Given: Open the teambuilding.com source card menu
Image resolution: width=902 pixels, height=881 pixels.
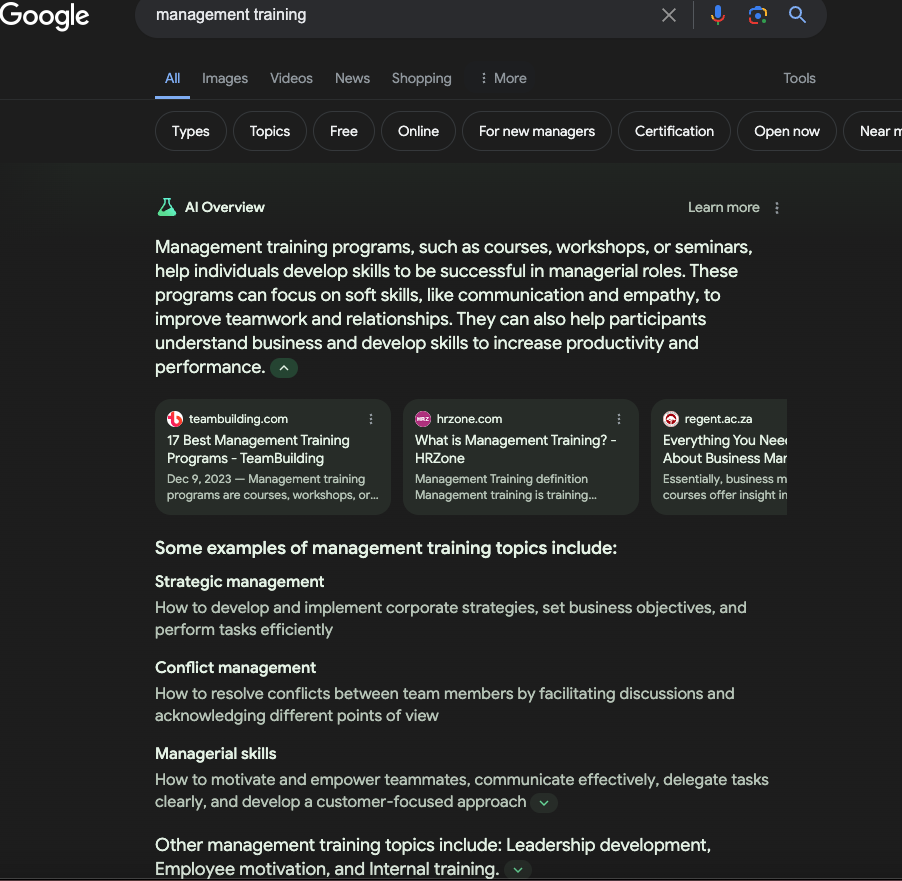Looking at the screenshot, I should point(371,419).
